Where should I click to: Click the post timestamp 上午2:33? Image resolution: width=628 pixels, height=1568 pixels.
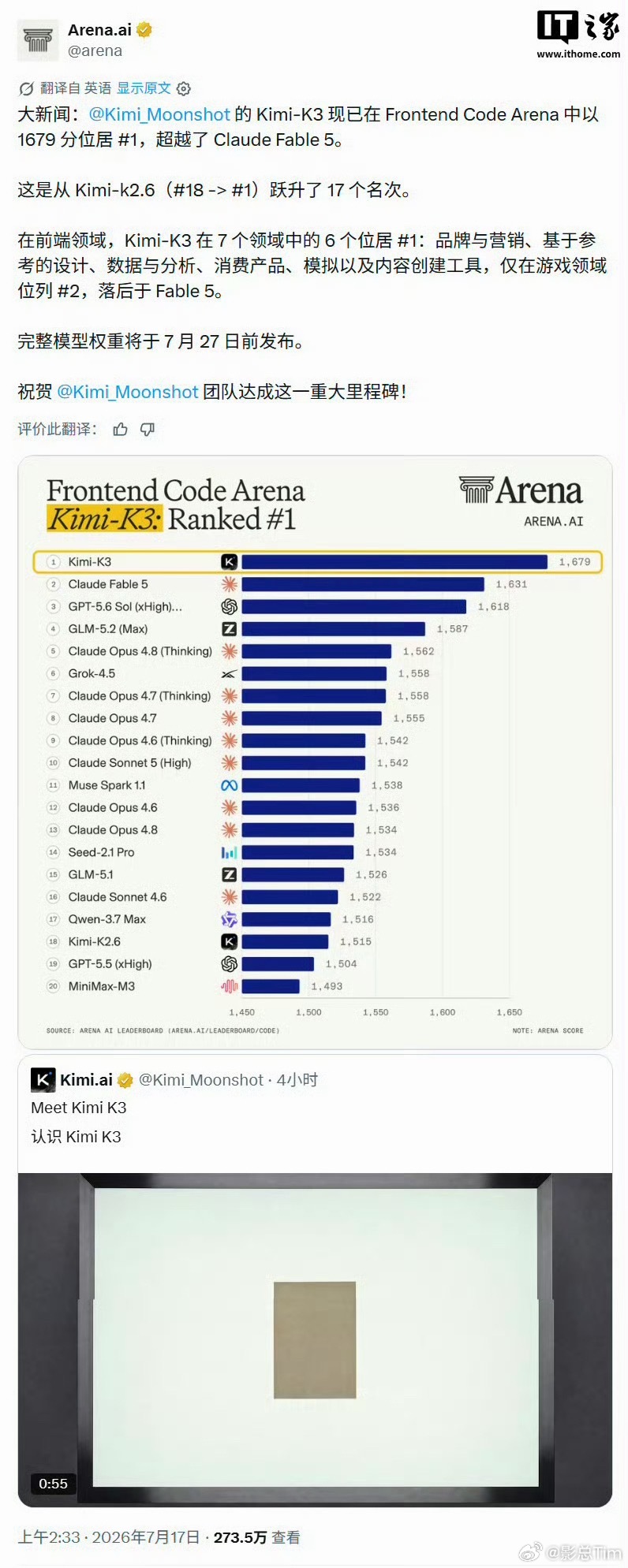(x=49, y=1537)
